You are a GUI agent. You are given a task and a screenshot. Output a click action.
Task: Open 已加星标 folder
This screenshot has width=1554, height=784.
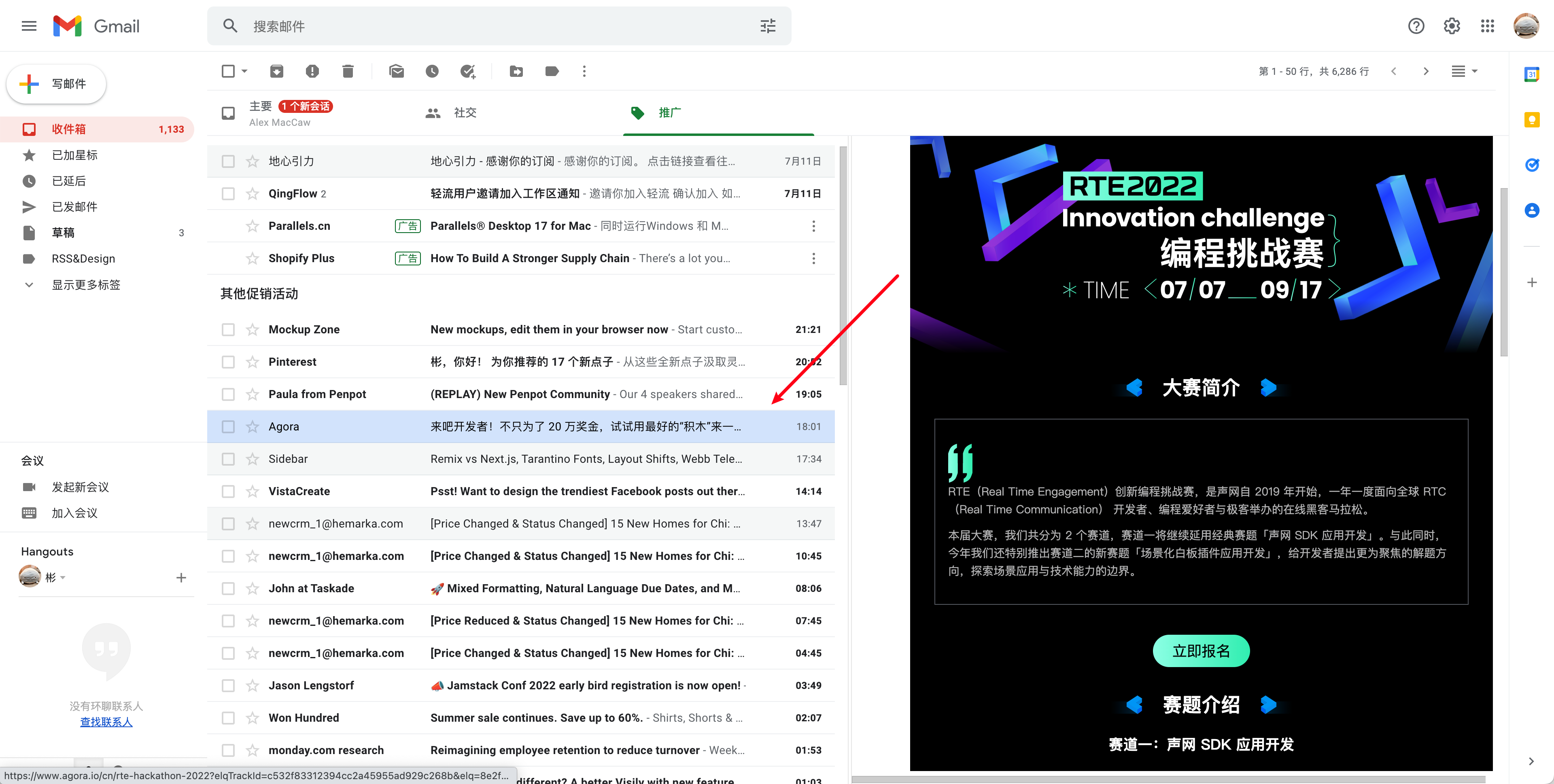tap(97, 155)
